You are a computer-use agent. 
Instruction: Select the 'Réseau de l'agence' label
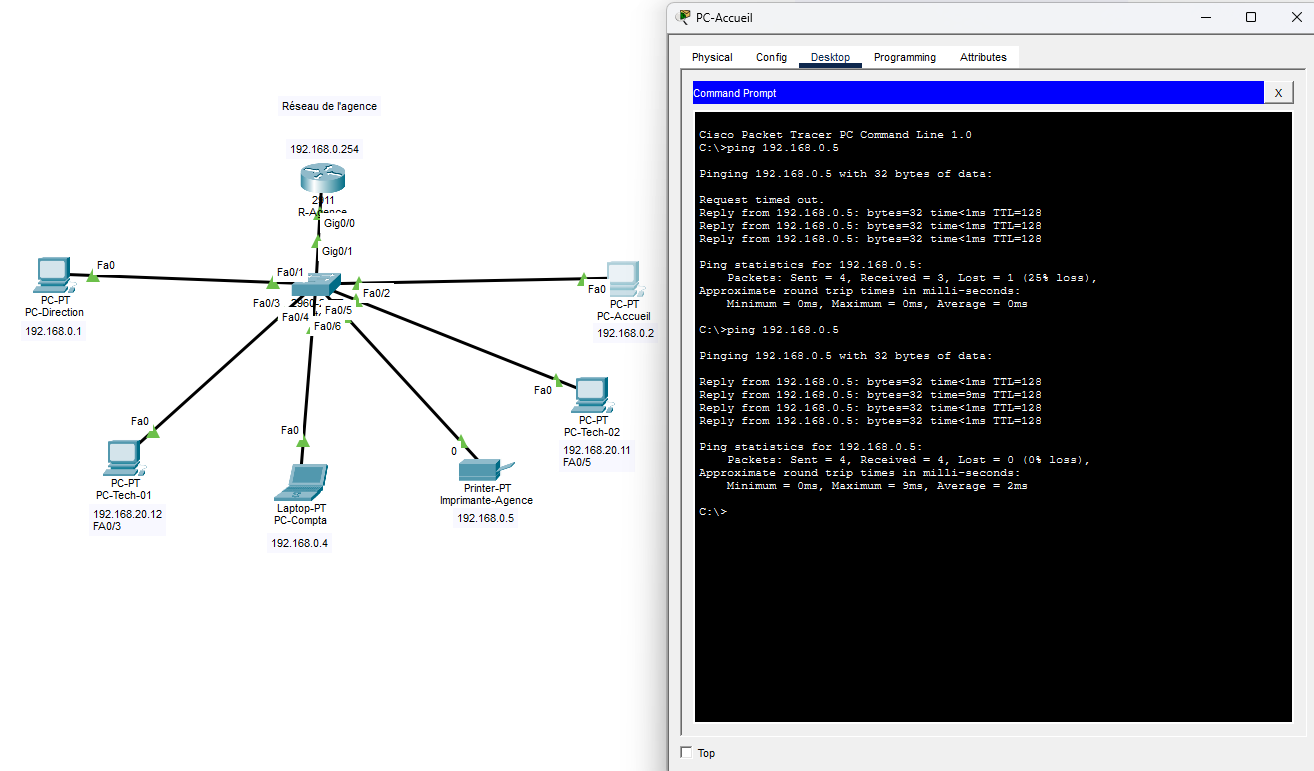[x=330, y=106]
